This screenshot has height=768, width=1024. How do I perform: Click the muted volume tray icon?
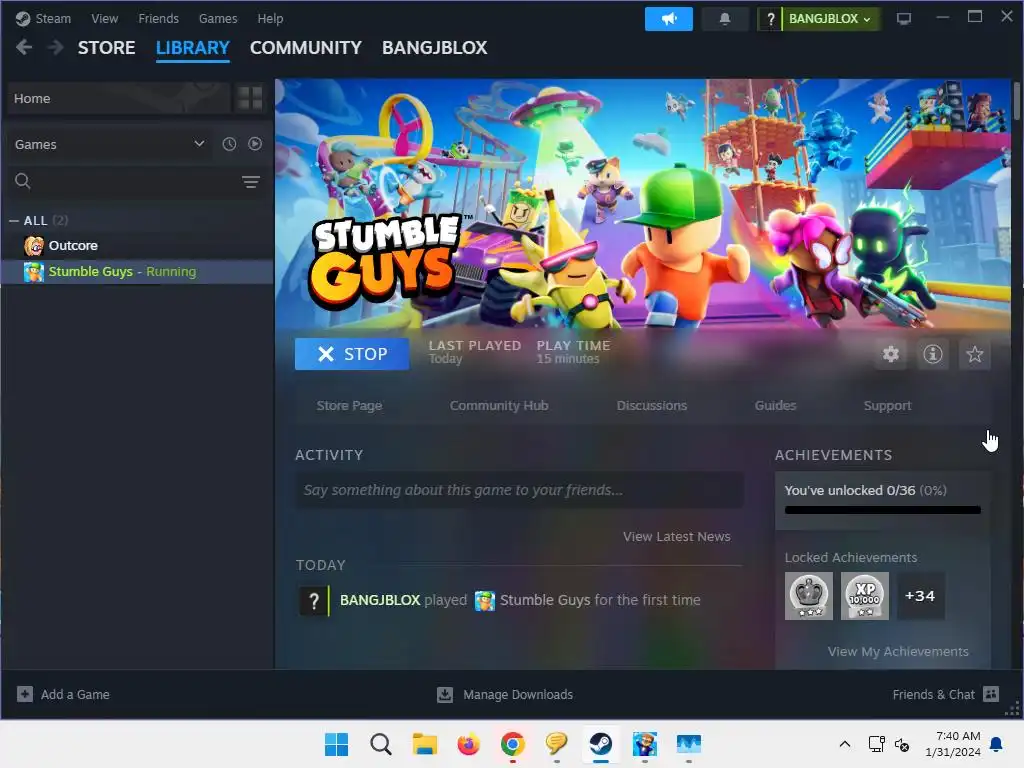point(902,744)
